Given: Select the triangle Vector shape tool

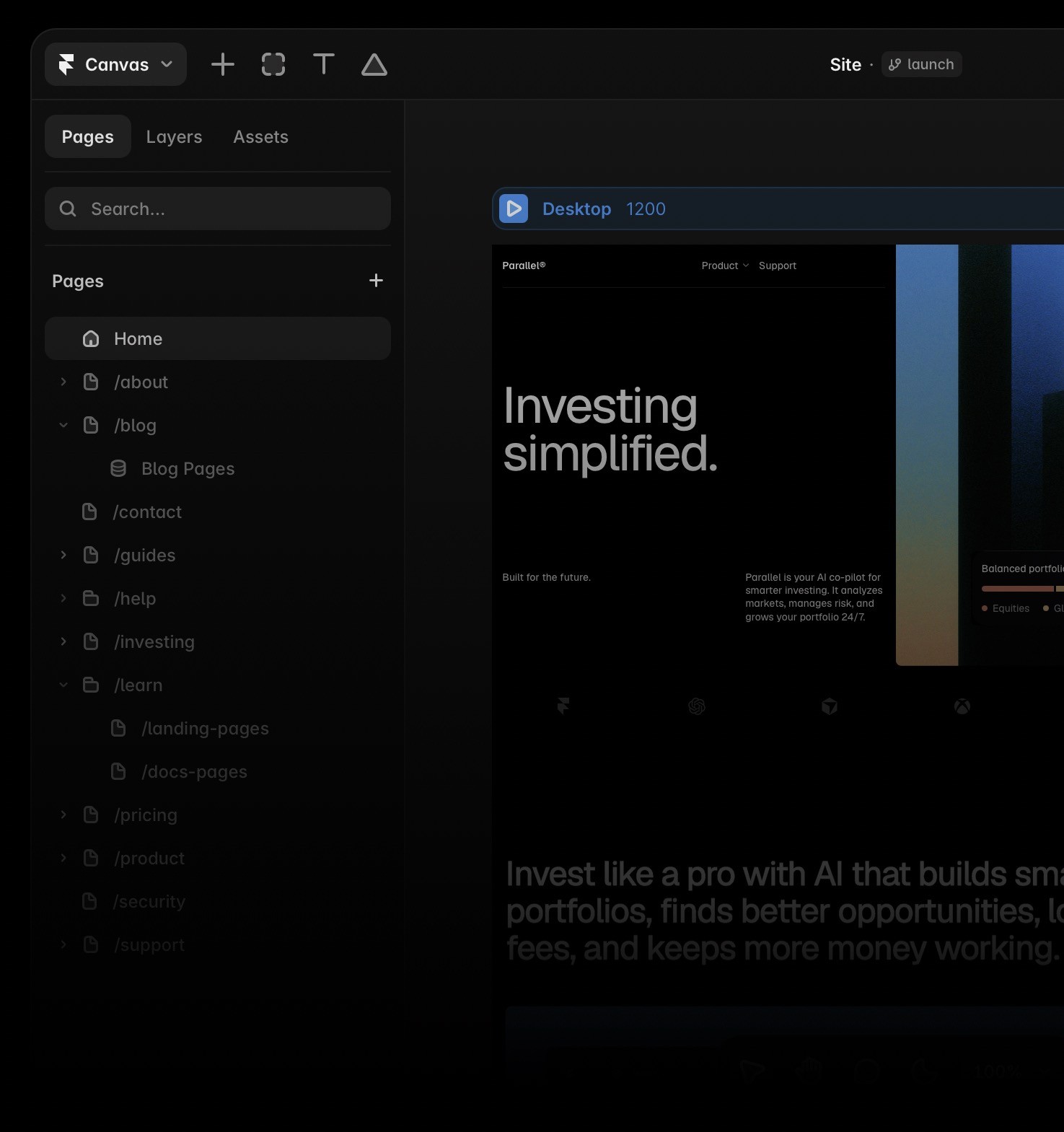Looking at the screenshot, I should click(x=374, y=64).
